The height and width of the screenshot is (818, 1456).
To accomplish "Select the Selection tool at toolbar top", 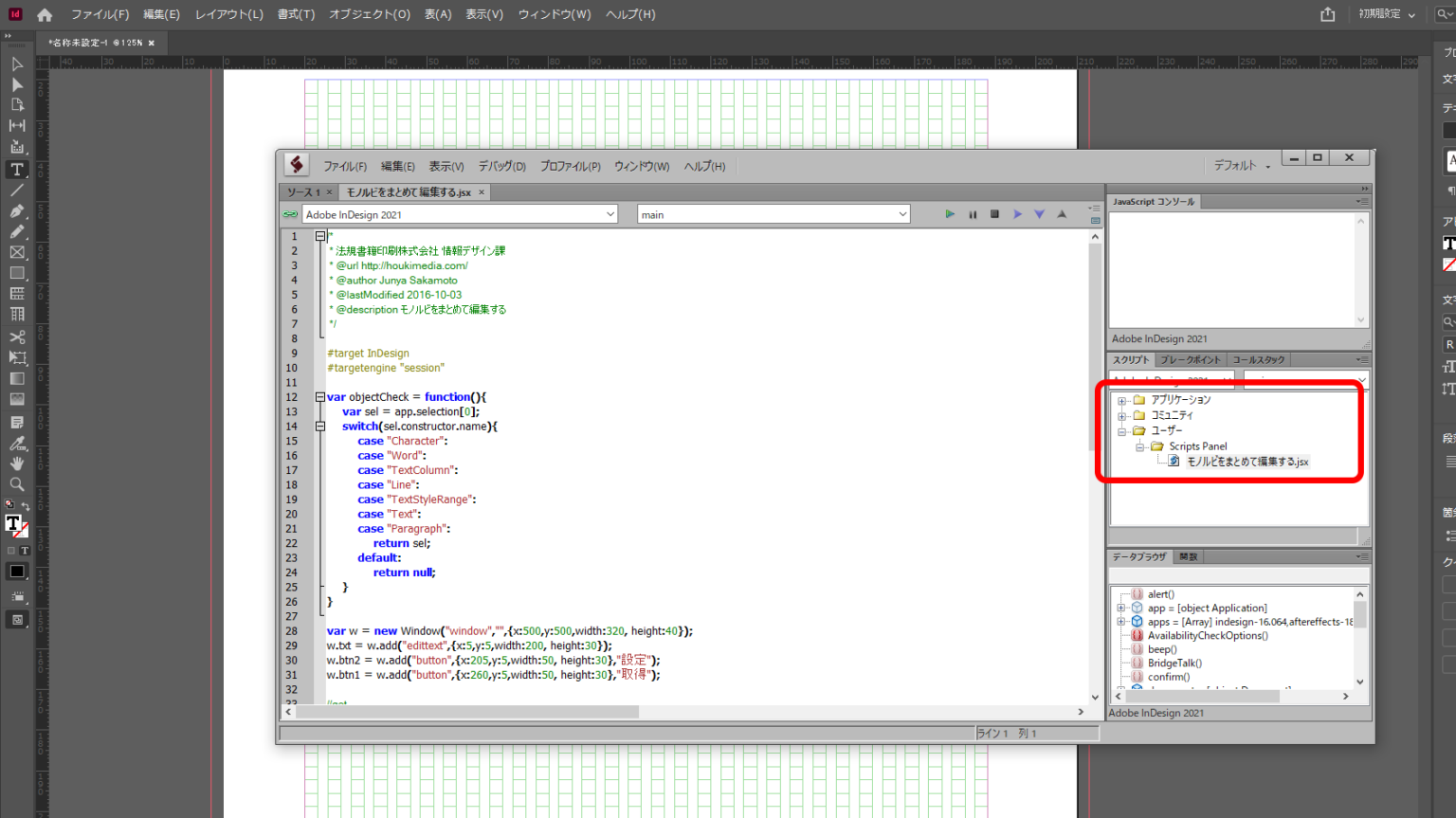I will click(16, 64).
